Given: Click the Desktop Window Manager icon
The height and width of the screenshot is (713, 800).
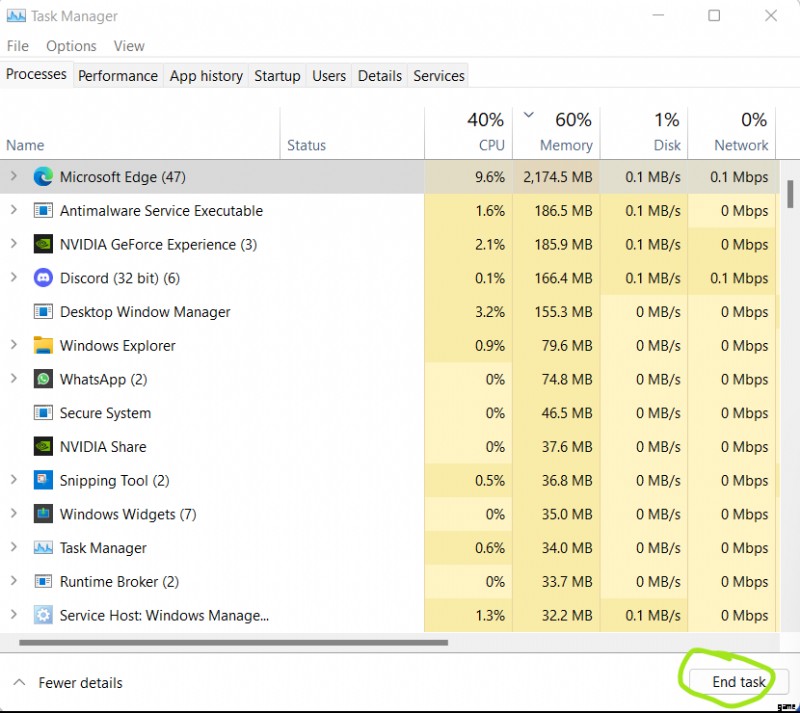Looking at the screenshot, I should click(43, 311).
